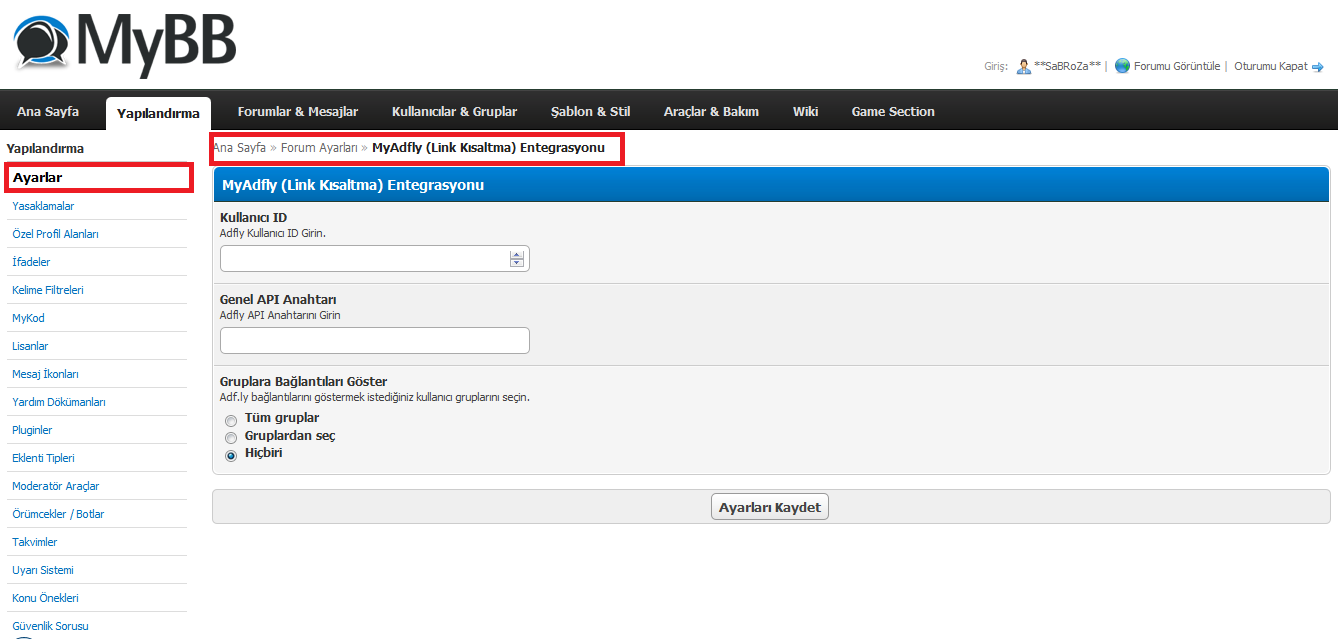Screen dimensions: 1338x639
Task: Click the Ana Sayfa breadcrumb link
Action: (x=240, y=147)
